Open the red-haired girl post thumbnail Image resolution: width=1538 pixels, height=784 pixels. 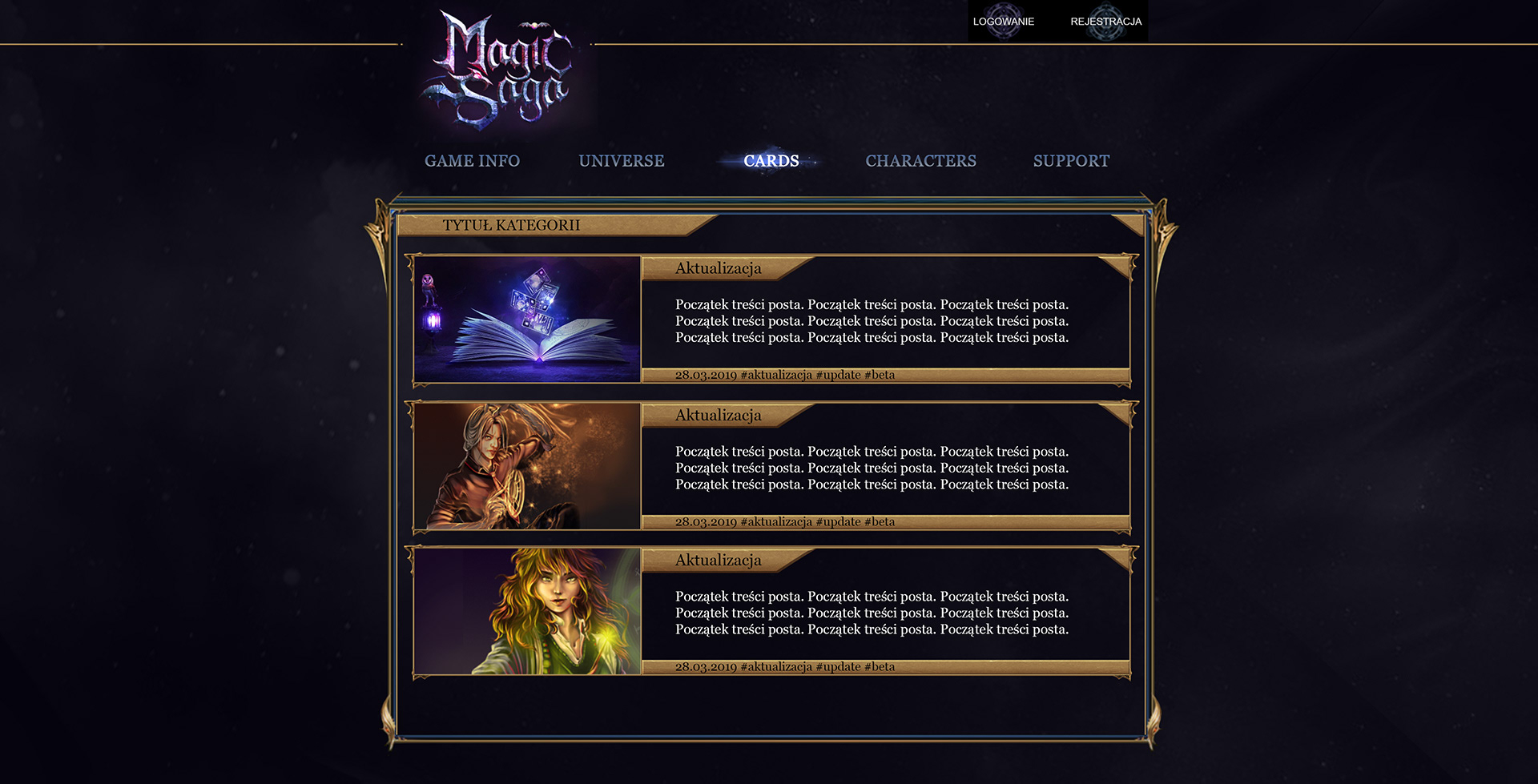(527, 611)
